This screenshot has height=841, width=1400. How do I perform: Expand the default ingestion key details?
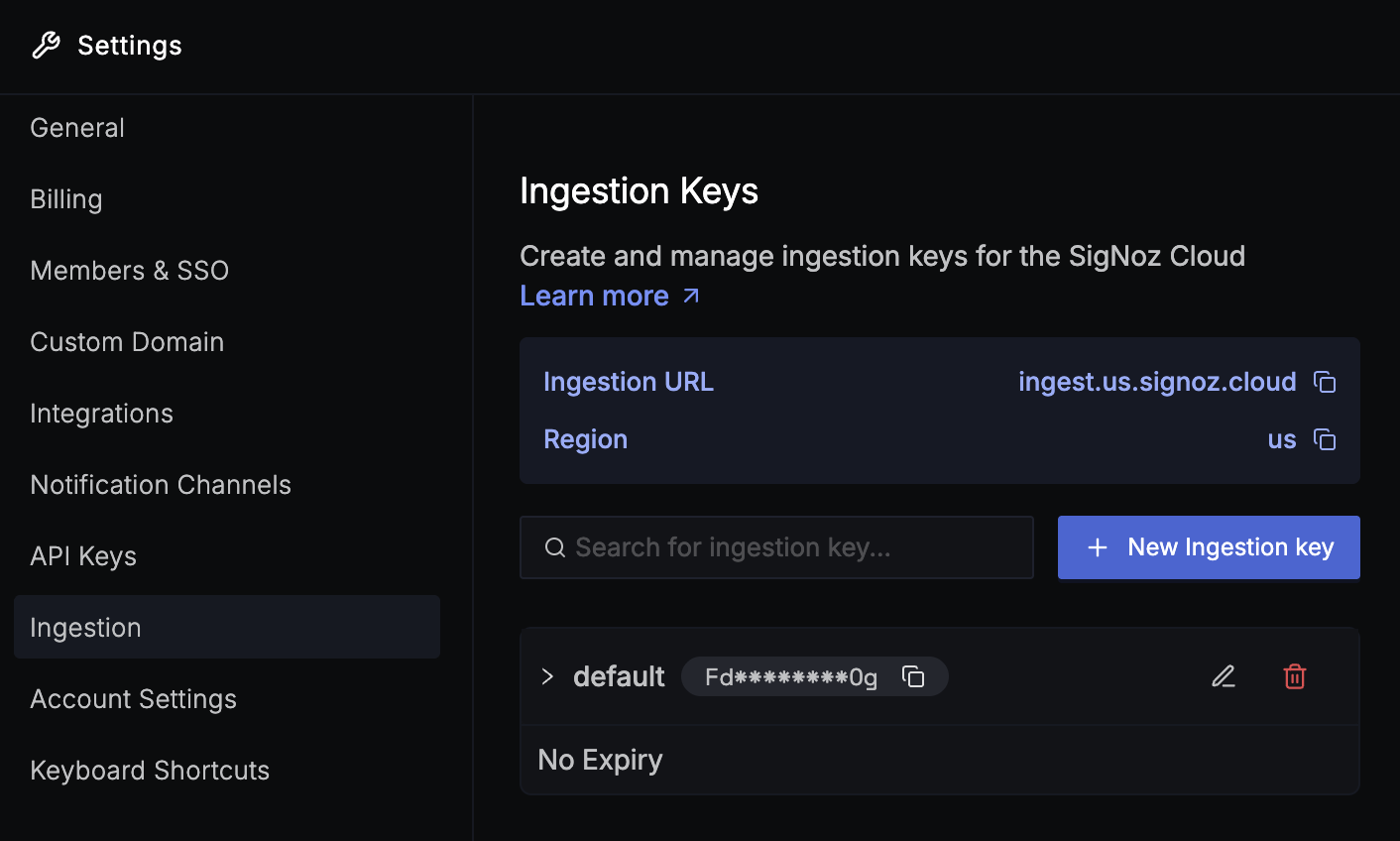(x=546, y=675)
